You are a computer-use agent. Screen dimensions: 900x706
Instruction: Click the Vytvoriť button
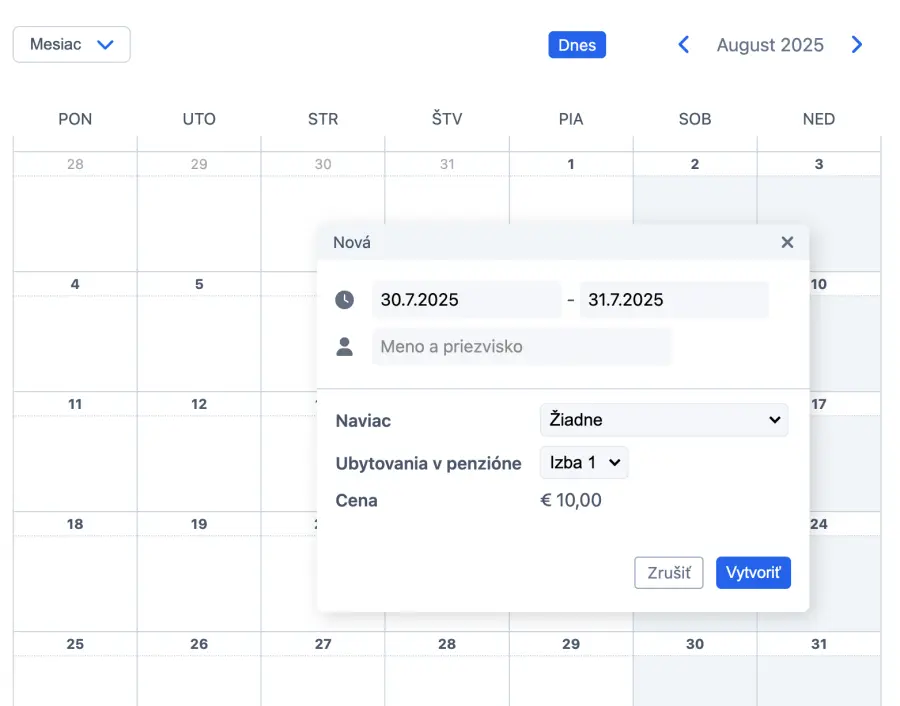(x=753, y=573)
